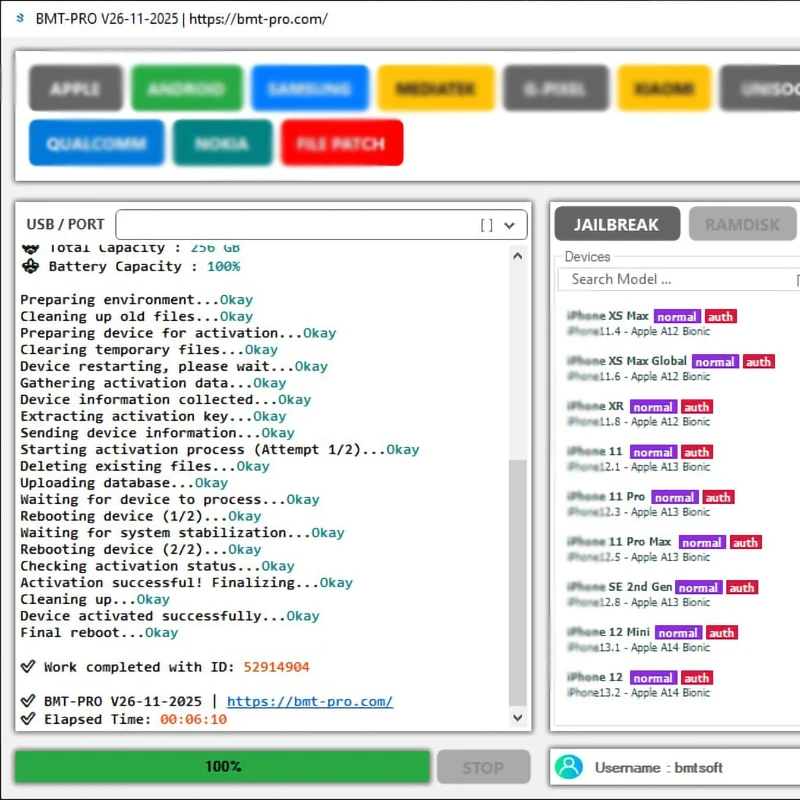The height and width of the screenshot is (800, 800).
Task: Select iPhone SE 2nd Gen device entry
Action: [x=662, y=594]
